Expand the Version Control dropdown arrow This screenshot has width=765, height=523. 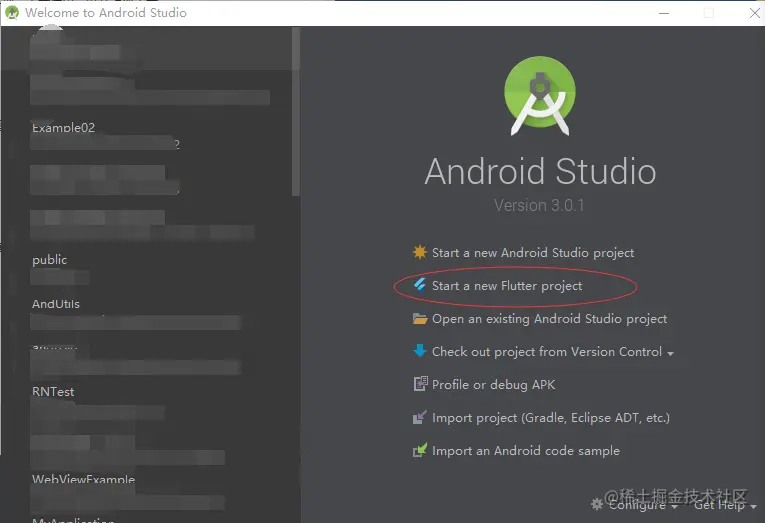(670, 353)
